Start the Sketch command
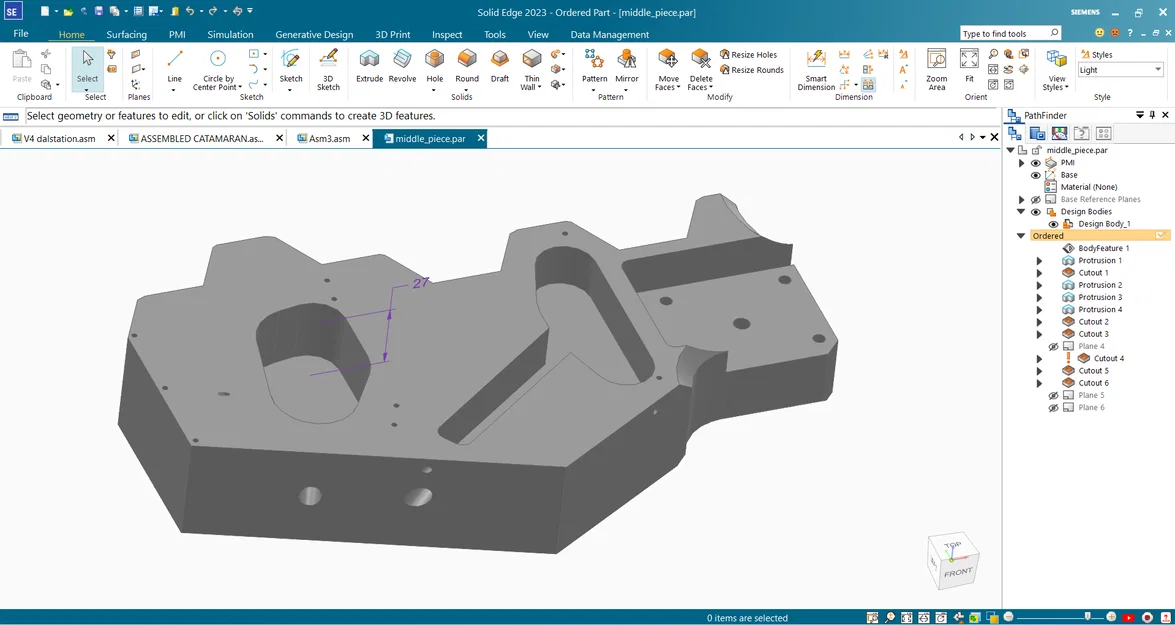 click(291, 69)
